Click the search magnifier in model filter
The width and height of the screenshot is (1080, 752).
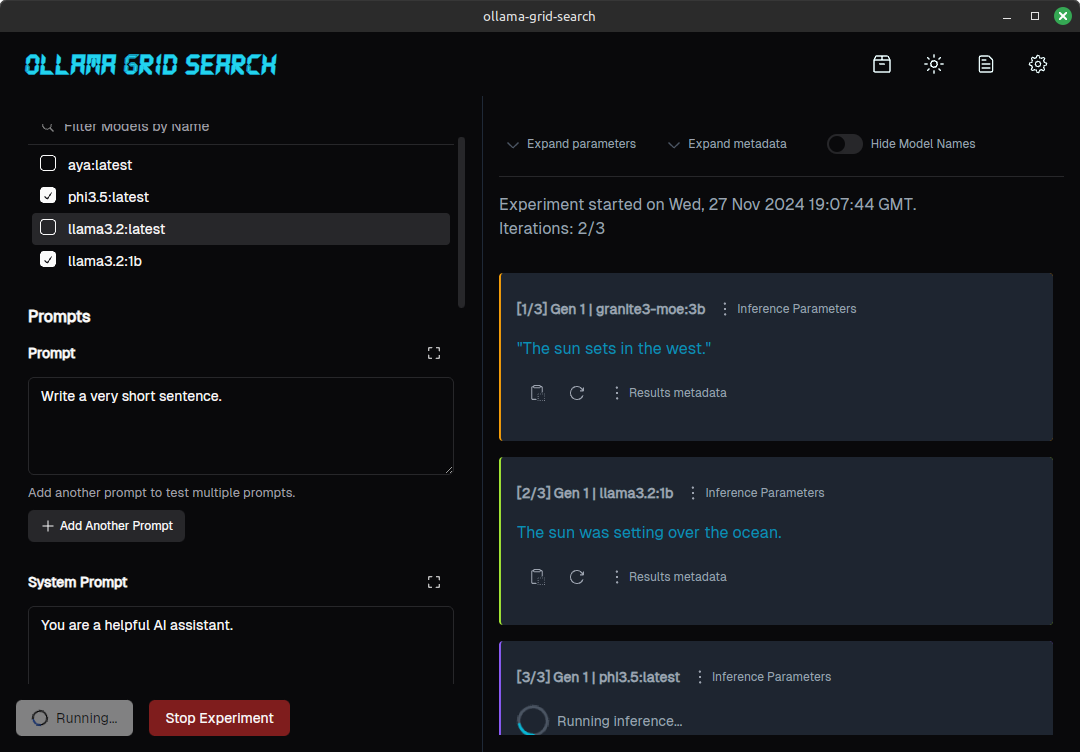[x=48, y=126]
